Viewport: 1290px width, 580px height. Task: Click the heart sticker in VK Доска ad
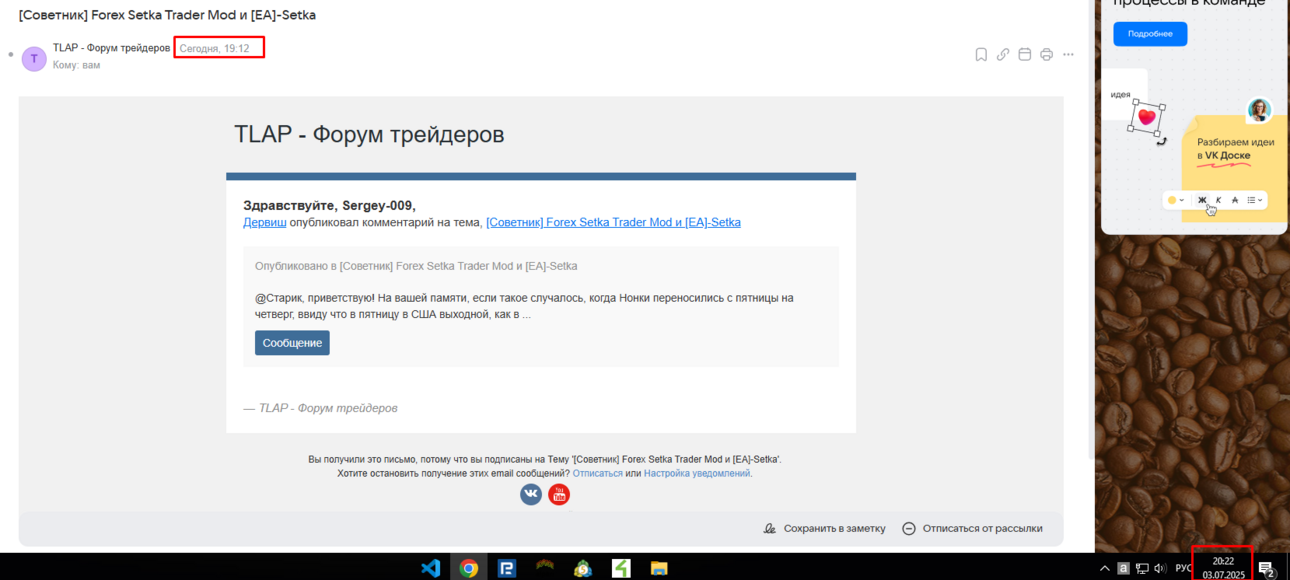1147,117
